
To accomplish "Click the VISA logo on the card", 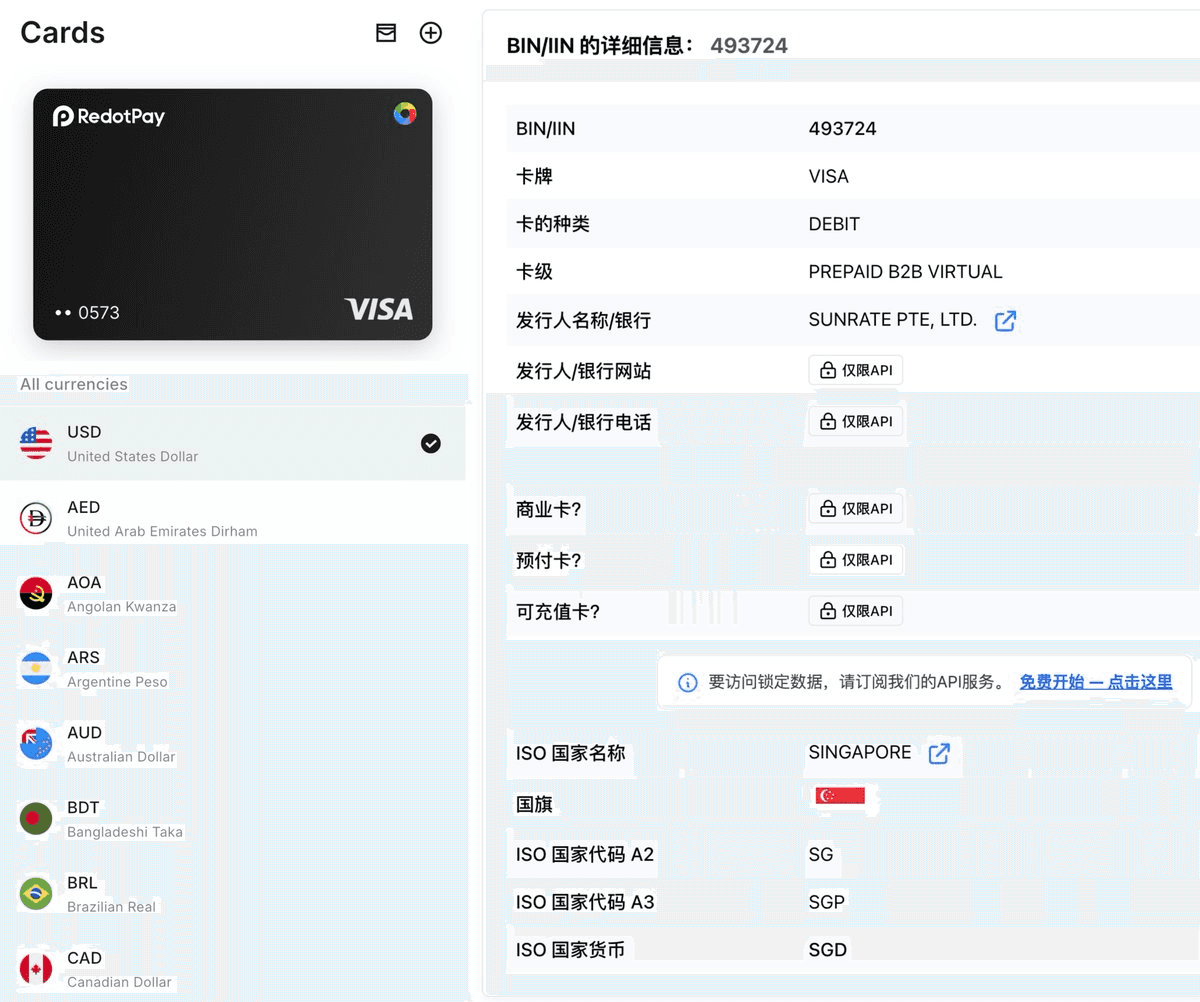I will point(379,309).
